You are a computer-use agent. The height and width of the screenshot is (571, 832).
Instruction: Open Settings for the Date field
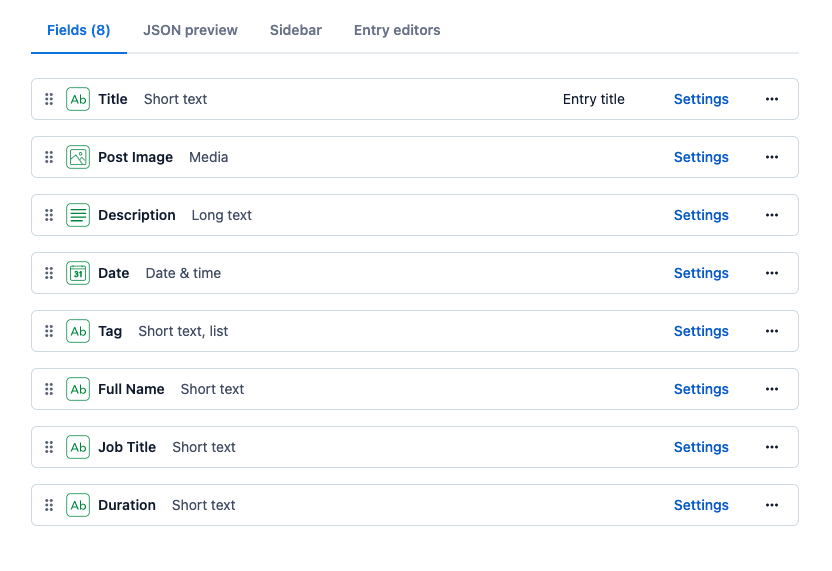701,273
